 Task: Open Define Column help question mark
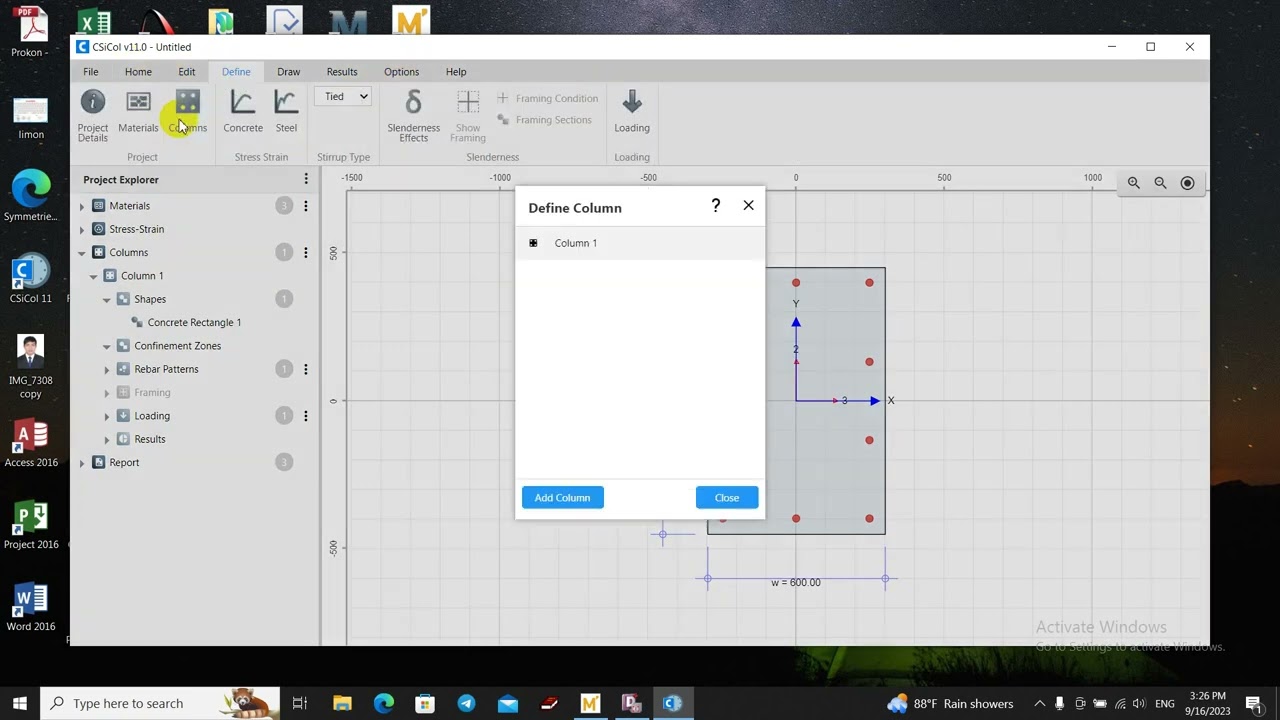(715, 205)
